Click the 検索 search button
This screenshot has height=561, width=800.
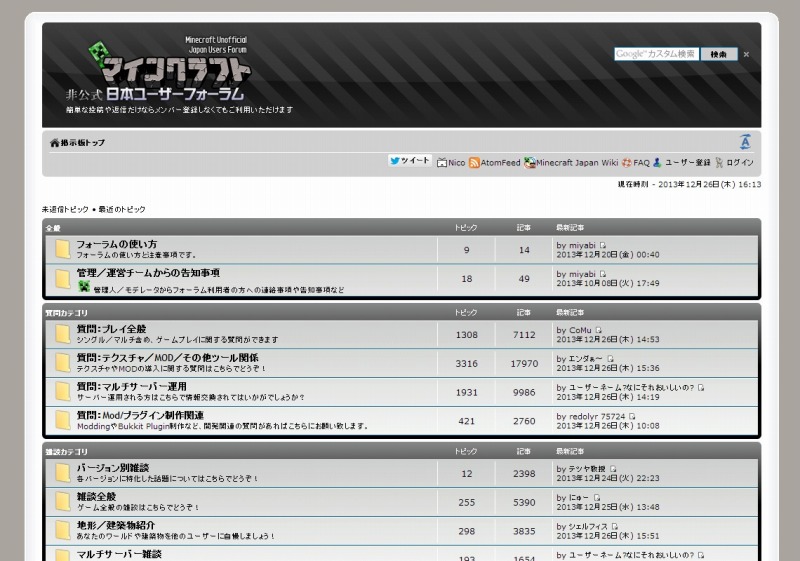[718, 54]
